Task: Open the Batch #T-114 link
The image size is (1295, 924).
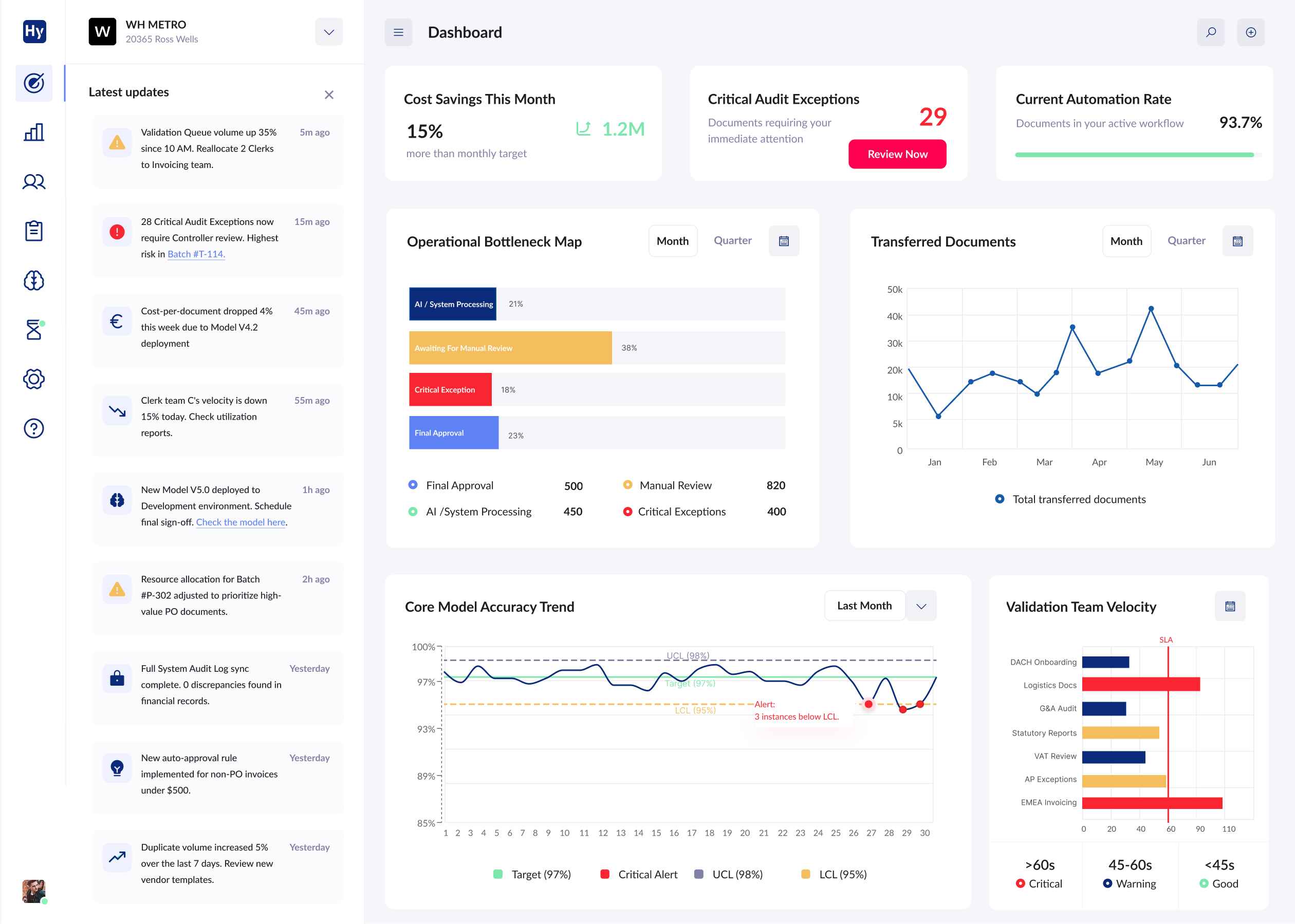Action: click(196, 254)
